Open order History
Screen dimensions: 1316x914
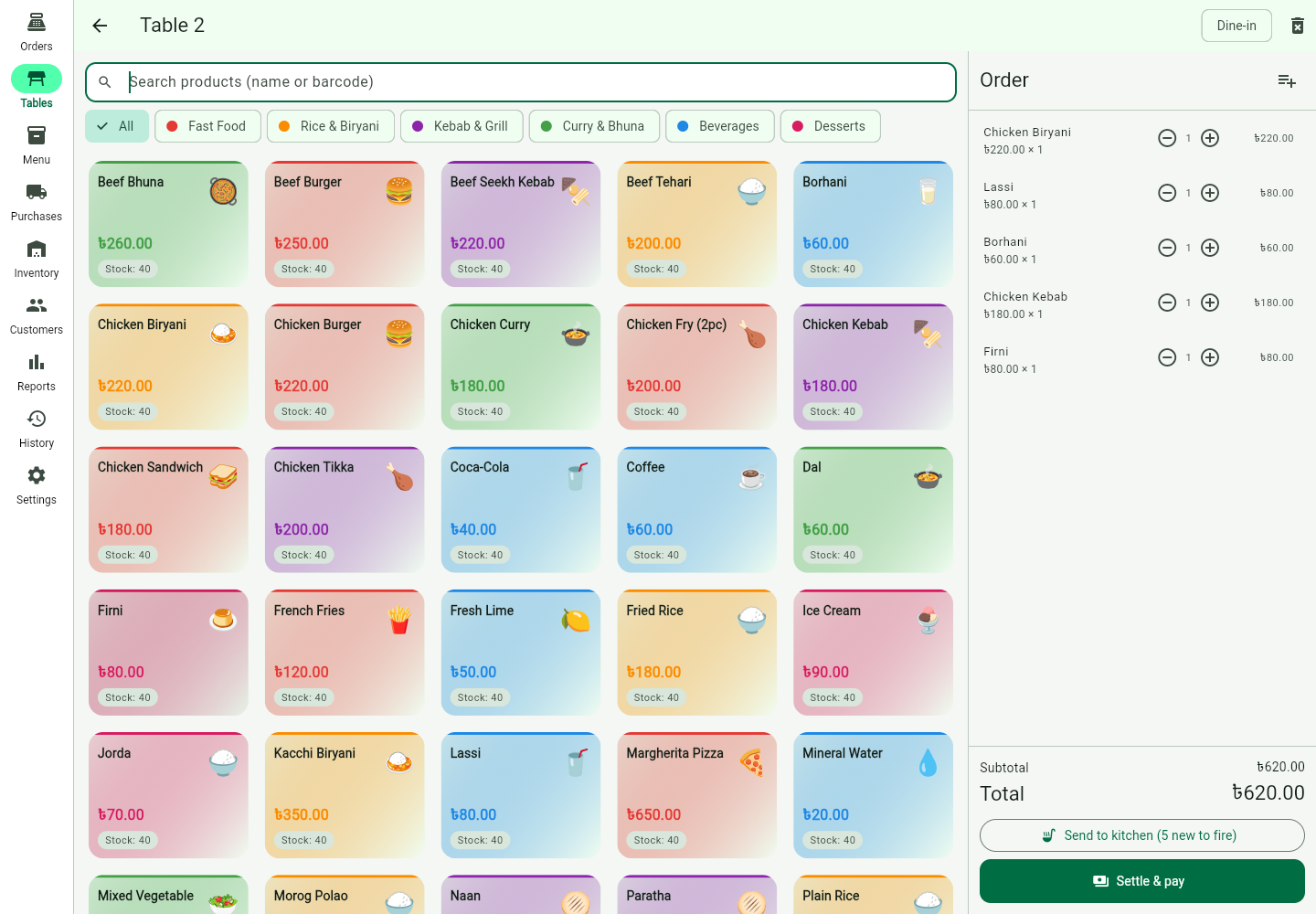pyautogui.click(x=37, y=429)
